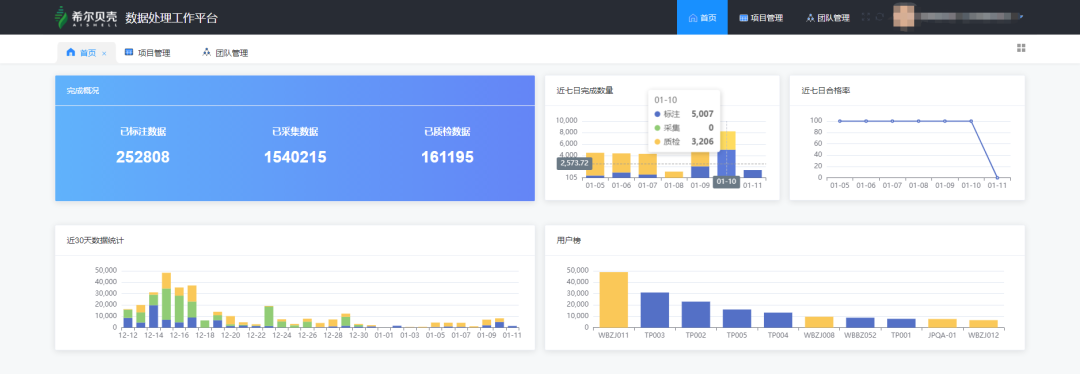Click the 采集 green legend dot in tooltip
1080x374 pixels.
(658, 127)
